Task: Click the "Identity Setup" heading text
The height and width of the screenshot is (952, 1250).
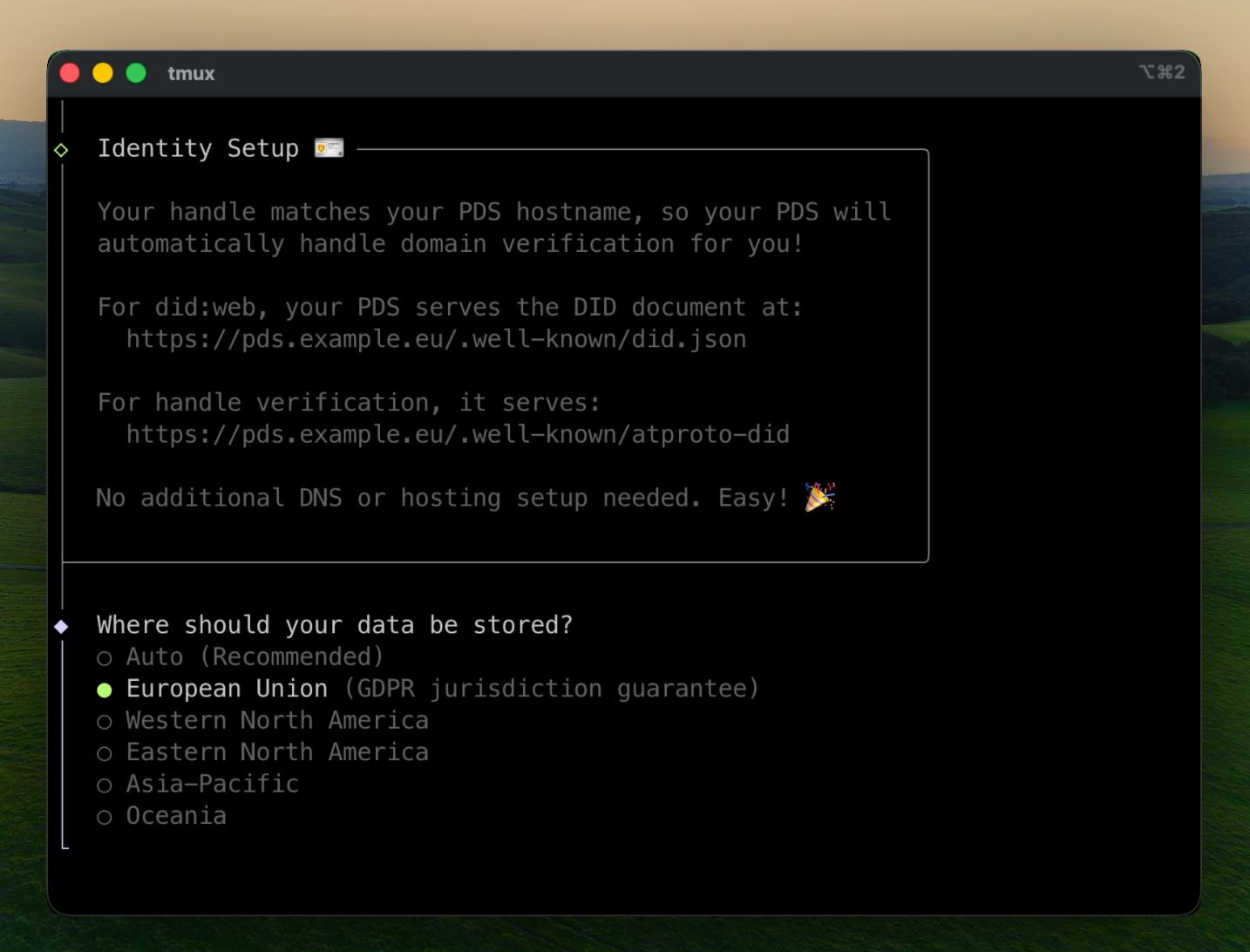Action: (x=198, y=148)
